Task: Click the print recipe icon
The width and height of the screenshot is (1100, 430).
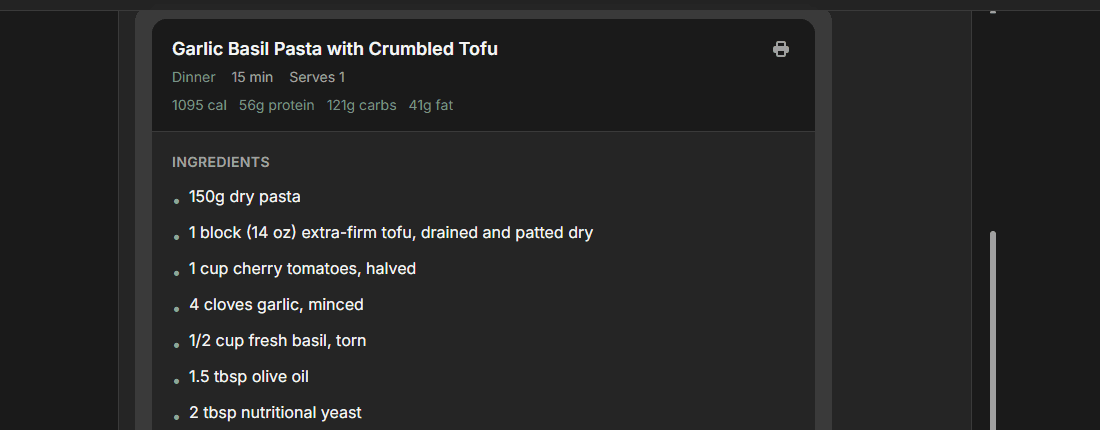Action: click(x=781, y=49)
